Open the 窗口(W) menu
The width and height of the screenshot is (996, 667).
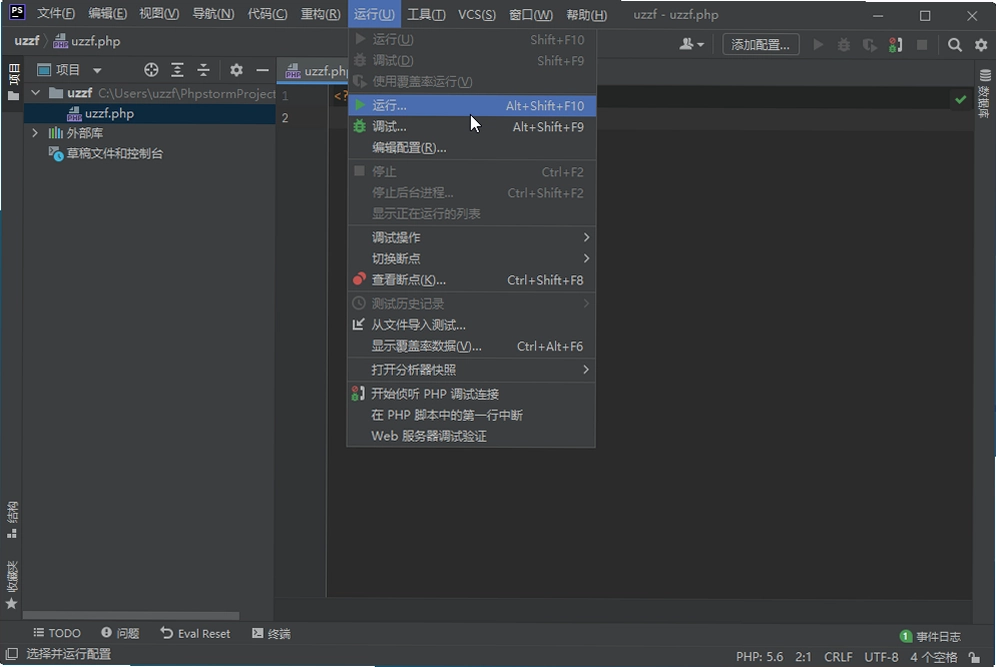531,14
